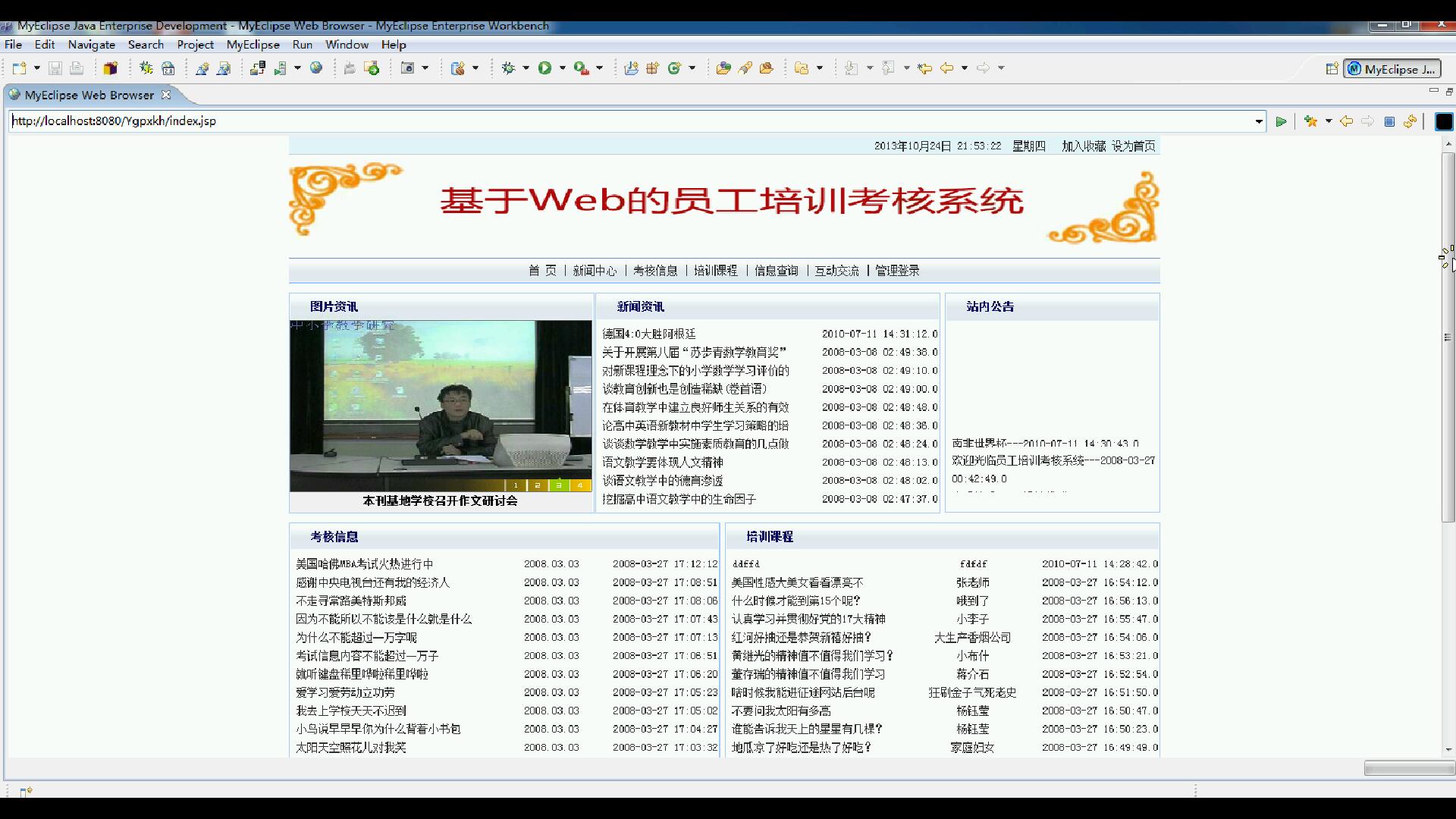The width and height of the screenshot is (1456, 819).
Task: Click the camera screenshot capture icon
Action: click(x=407, y=68)
